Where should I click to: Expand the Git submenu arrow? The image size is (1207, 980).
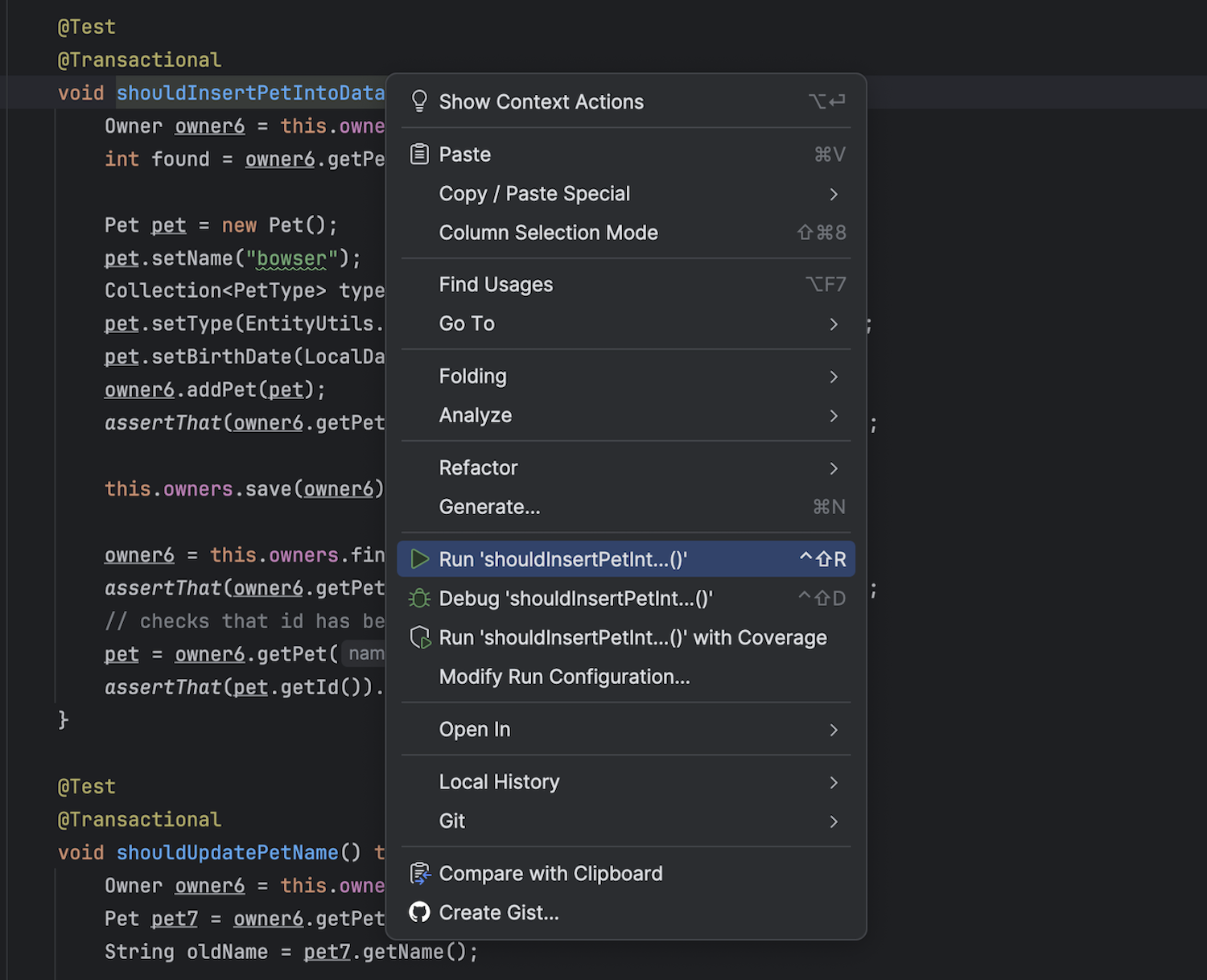tap(834, 821)
